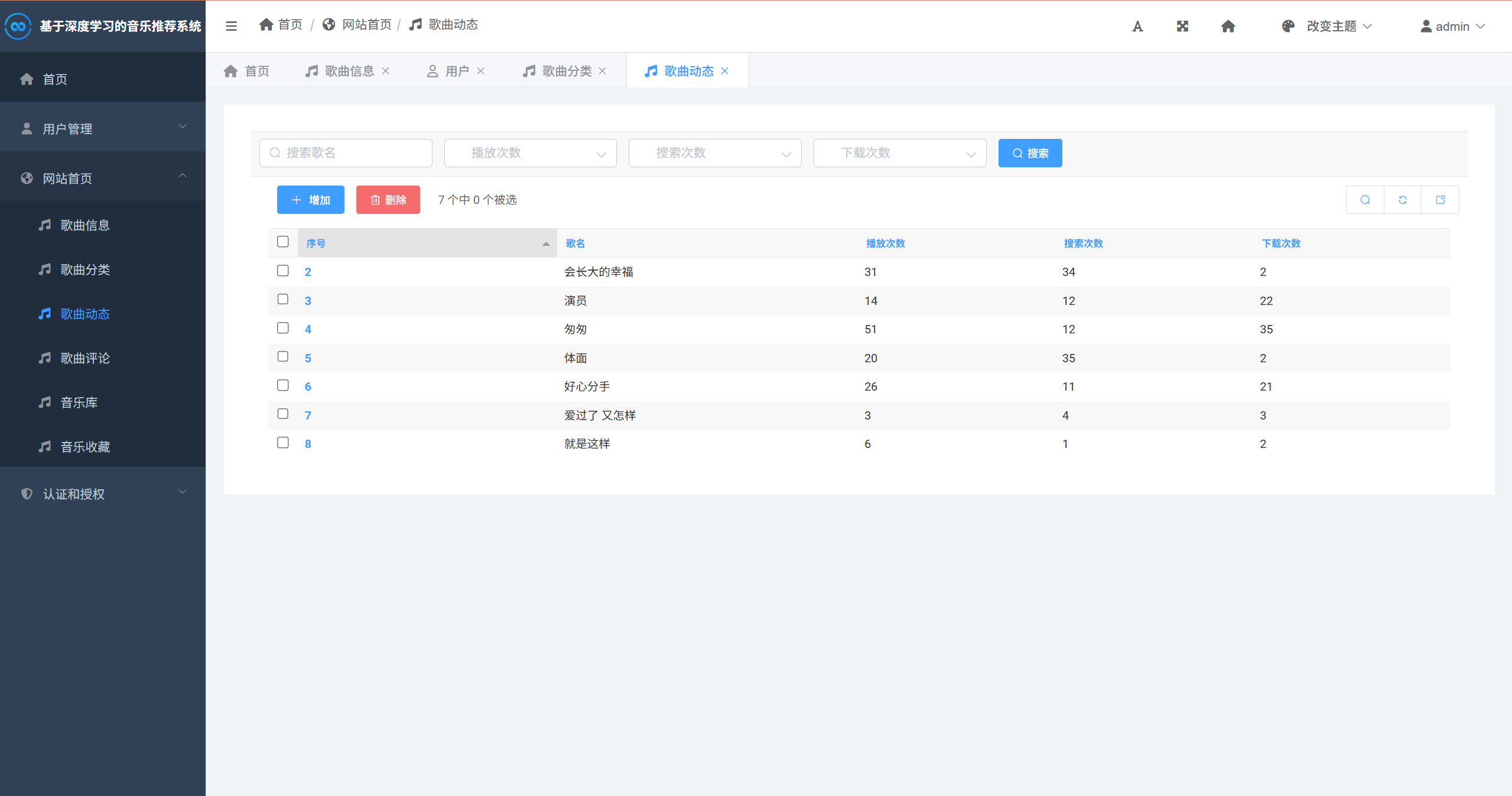The width and height of the screenshot is (1512, 796).
Task: Click the table search toggle icon
Action: (1365, 200)
